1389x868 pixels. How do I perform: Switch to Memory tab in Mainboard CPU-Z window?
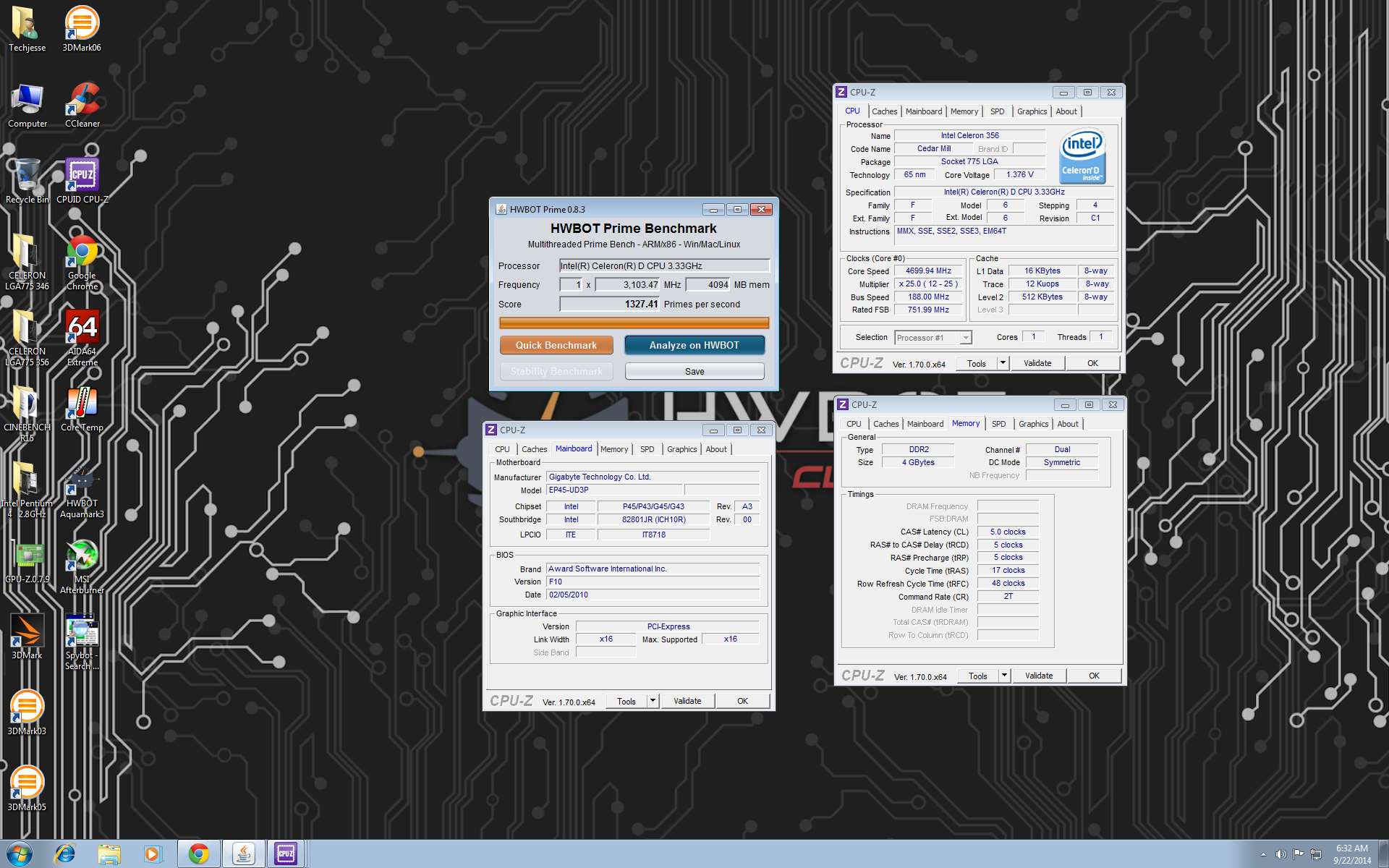[614, 449]
